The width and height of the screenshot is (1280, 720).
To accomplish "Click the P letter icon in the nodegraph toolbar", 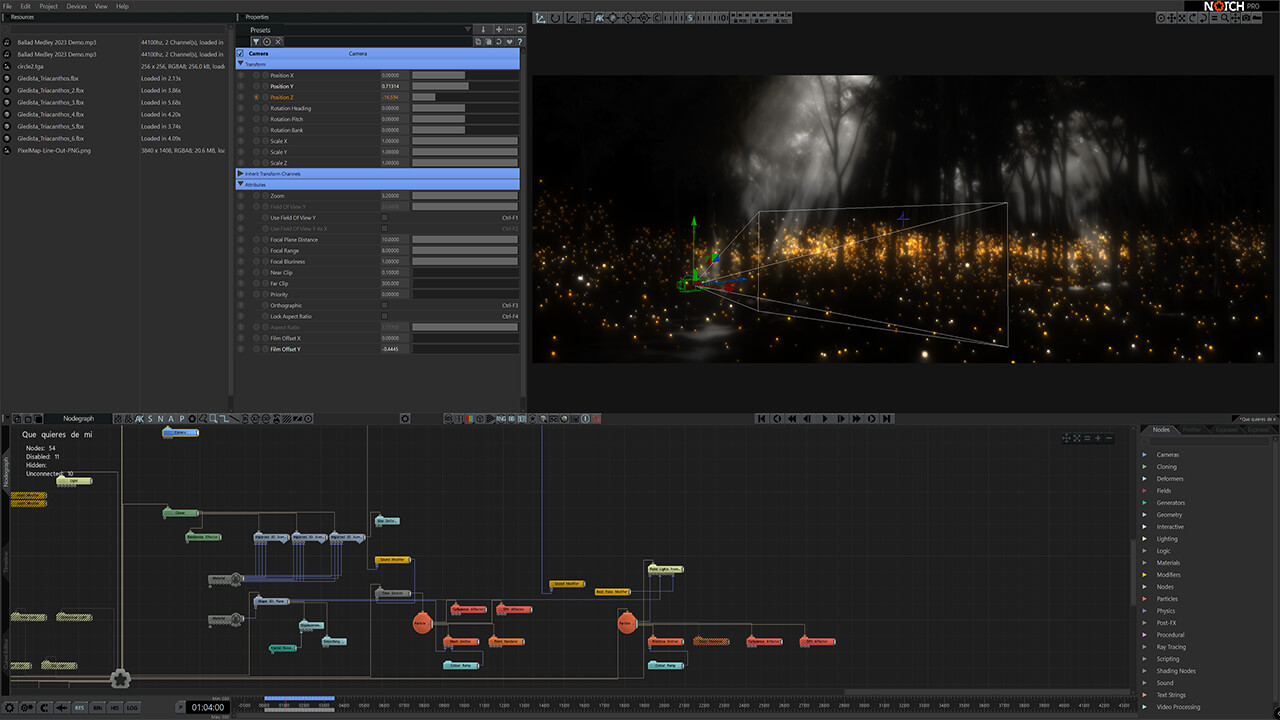I will pos(182,419).
